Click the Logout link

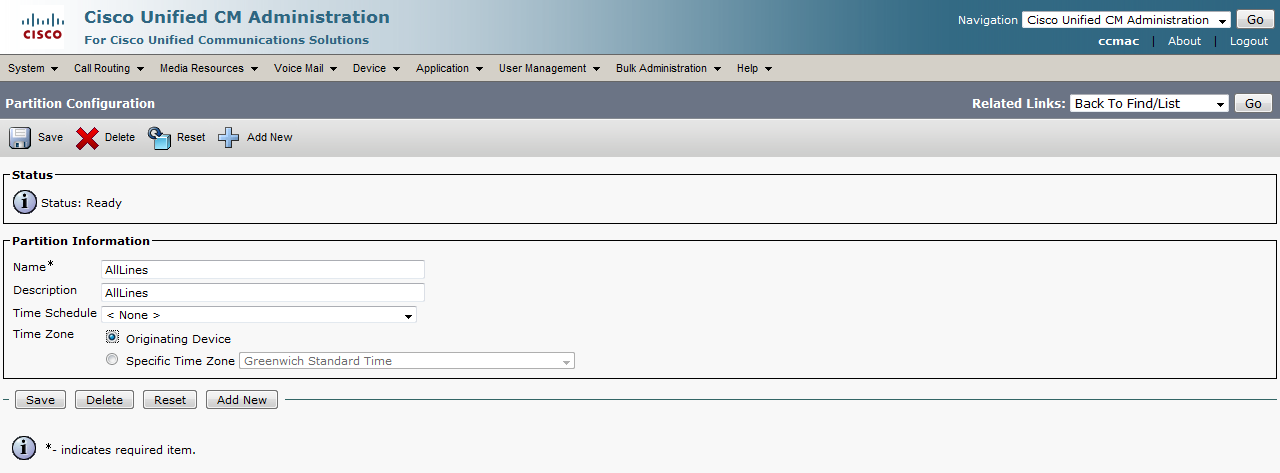pos(1249,41)
